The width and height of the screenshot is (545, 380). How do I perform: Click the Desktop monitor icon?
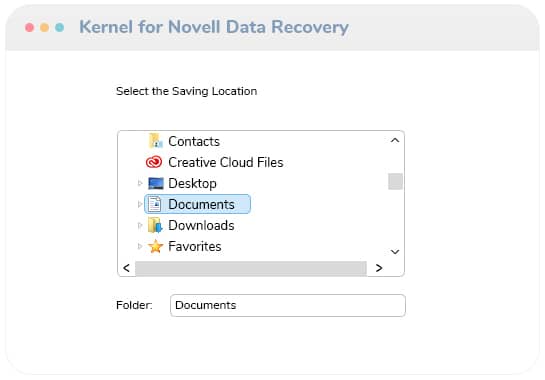[x=155, y=183]
